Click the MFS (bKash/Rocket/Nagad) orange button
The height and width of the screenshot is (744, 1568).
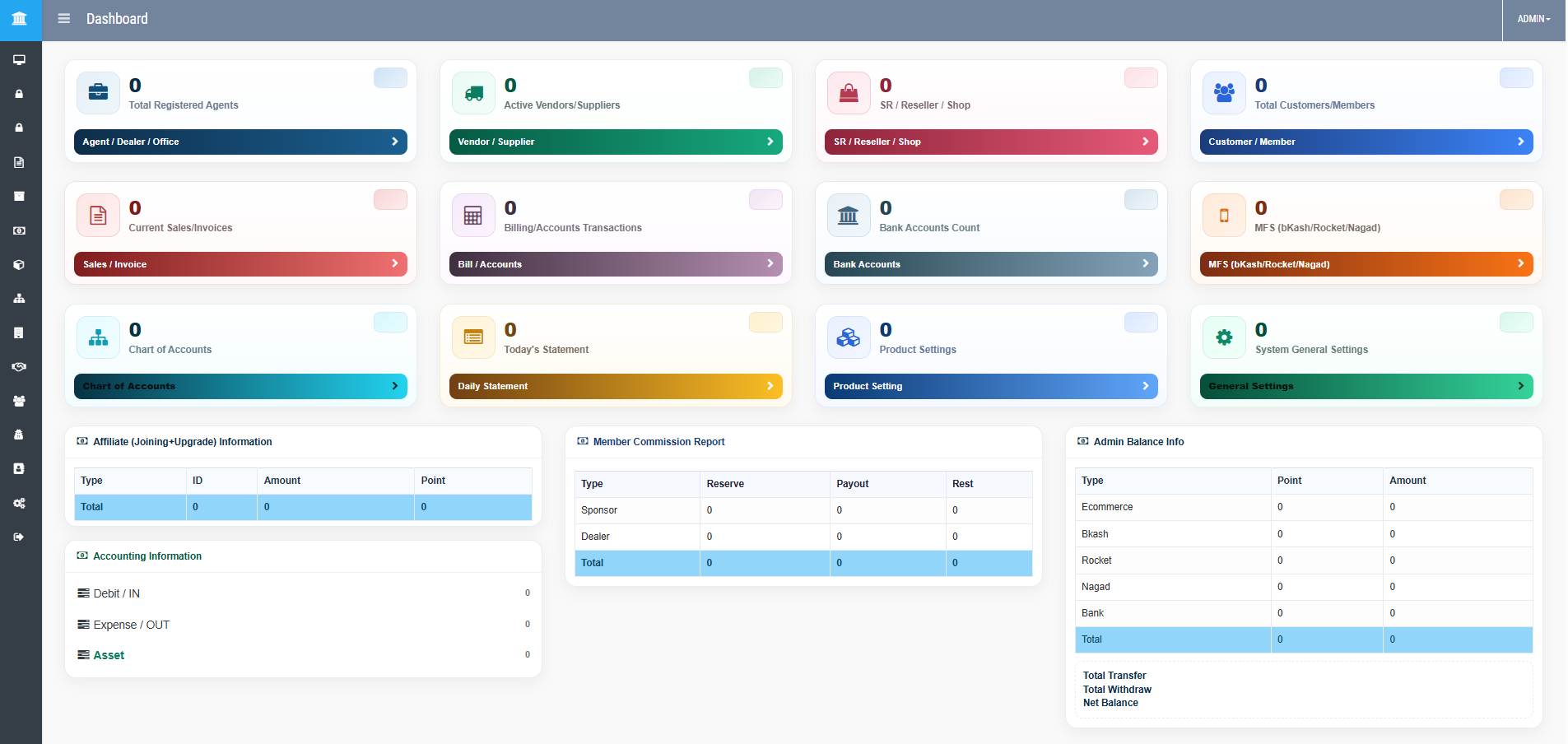click(1366, 264)
